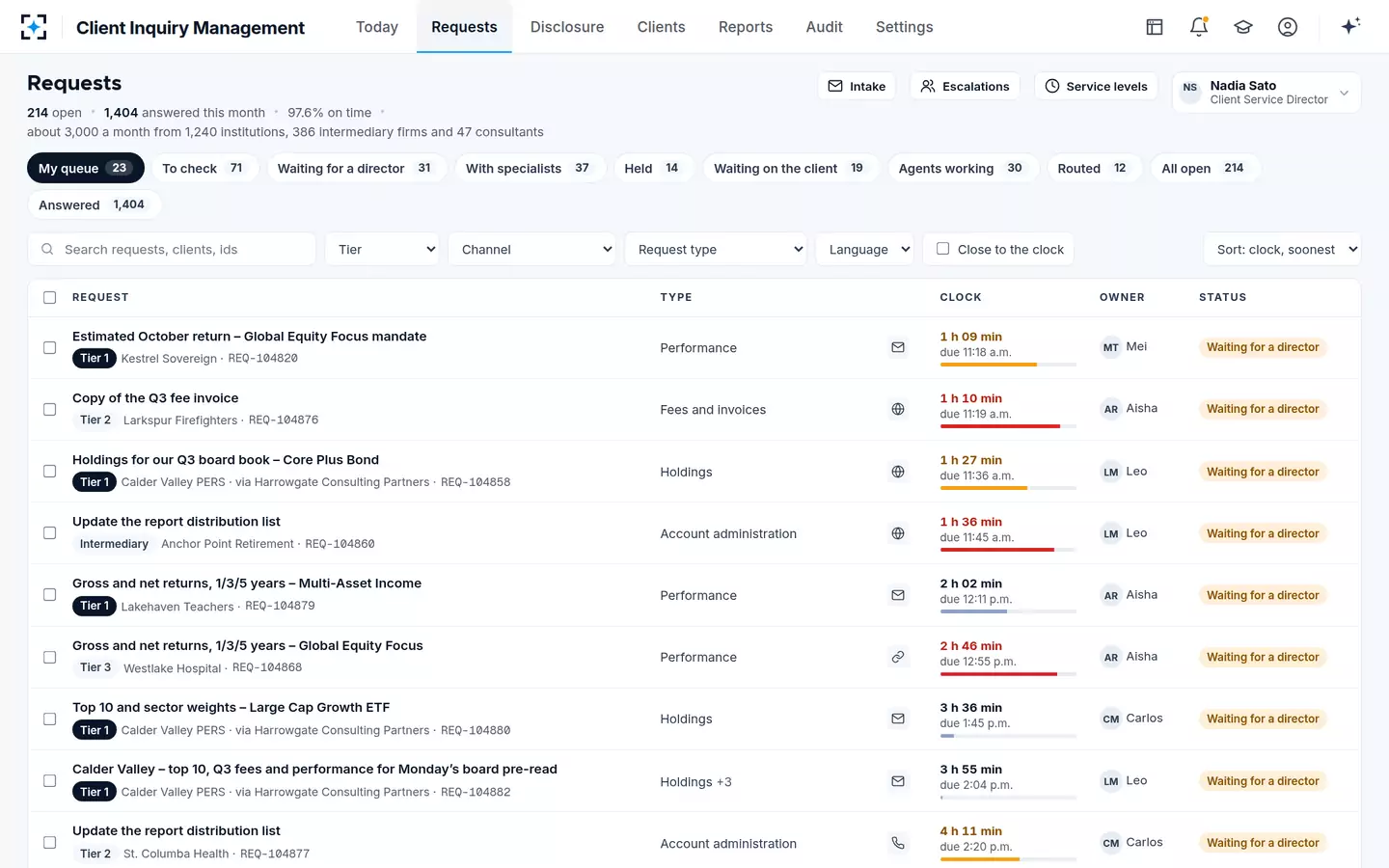Open the Reports tab
Image resolution: width=1389 pixels, height=868 pixels.
pos(746,27)
